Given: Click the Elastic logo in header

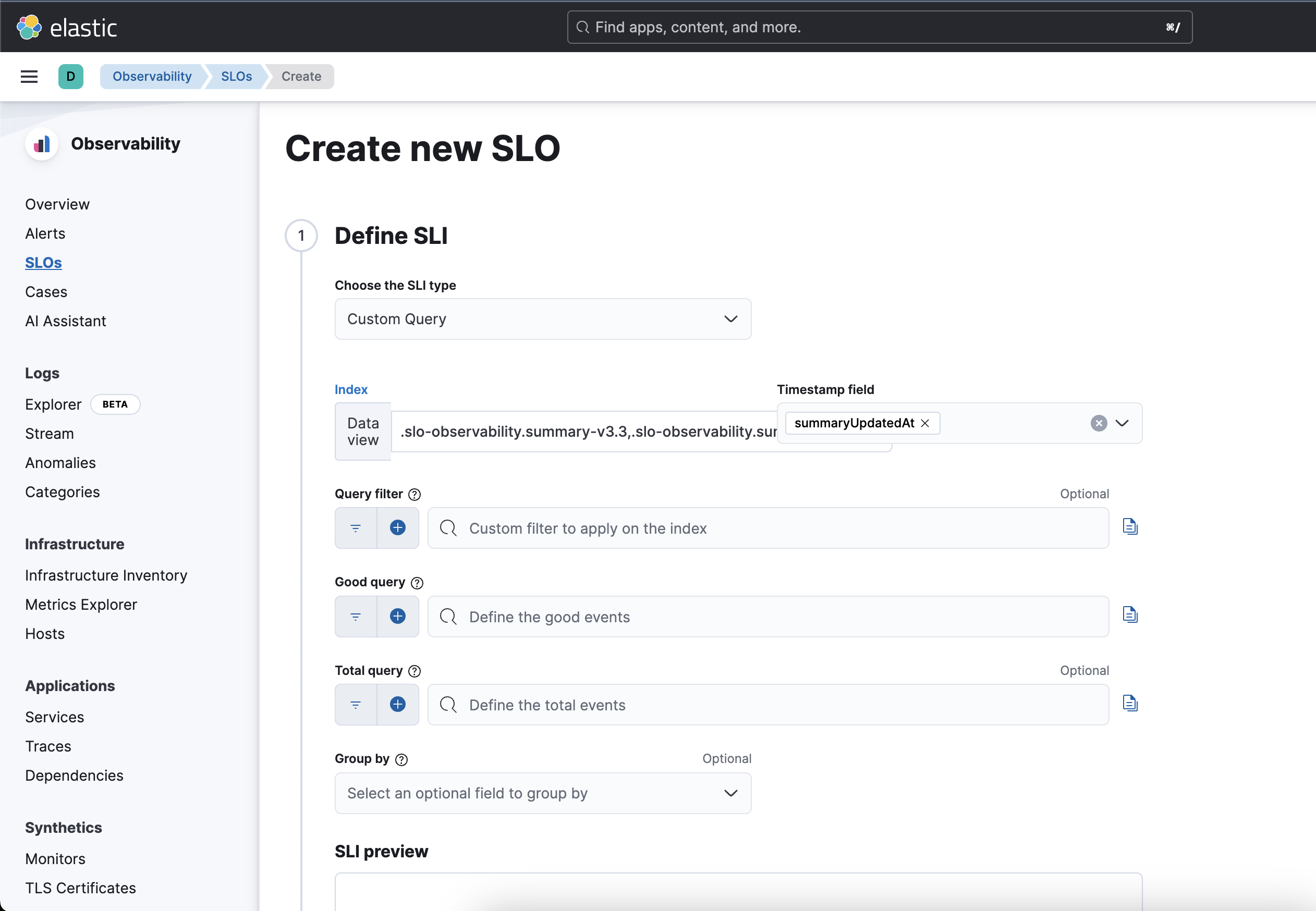Looking at the screenshot, I should 67,27.
